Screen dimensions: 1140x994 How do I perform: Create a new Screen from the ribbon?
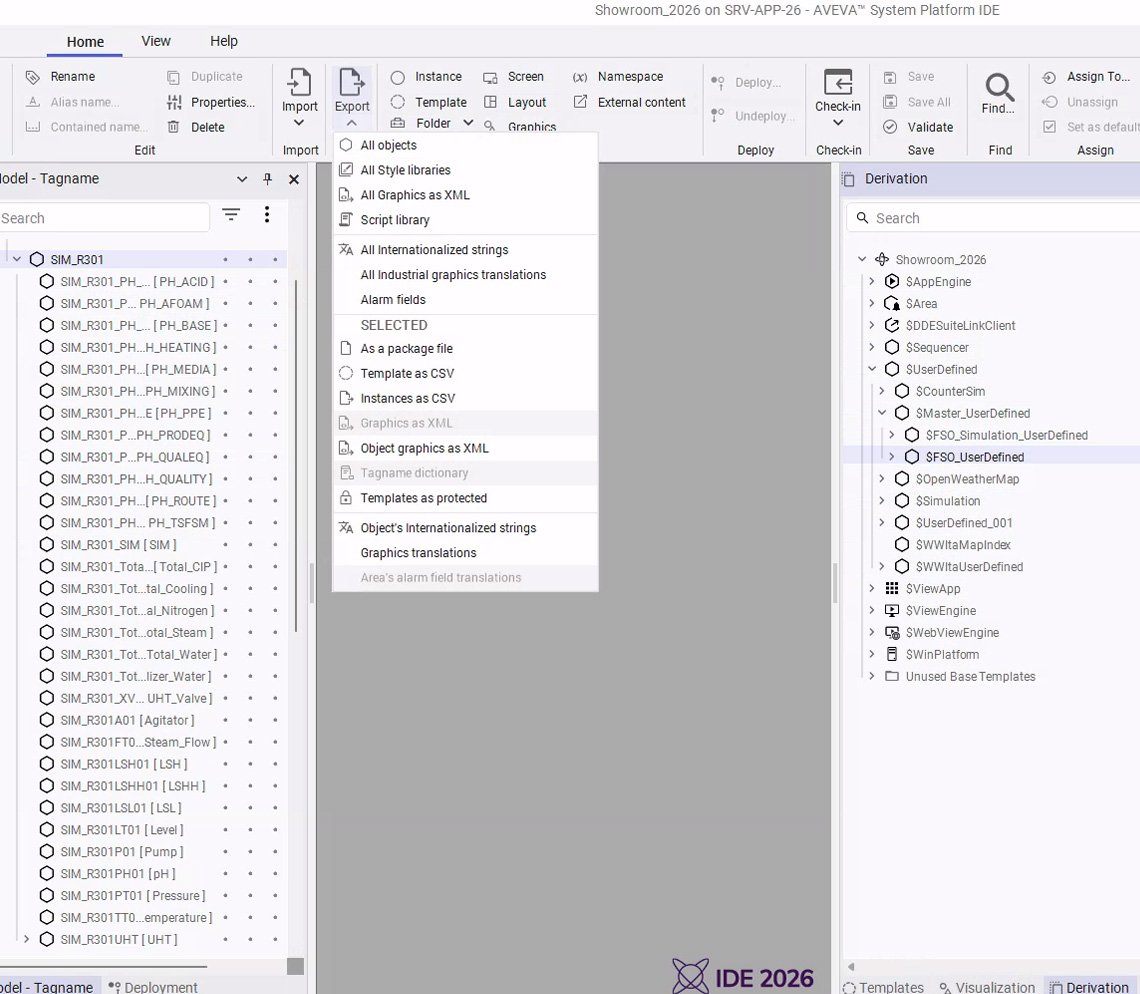point(513,76)
